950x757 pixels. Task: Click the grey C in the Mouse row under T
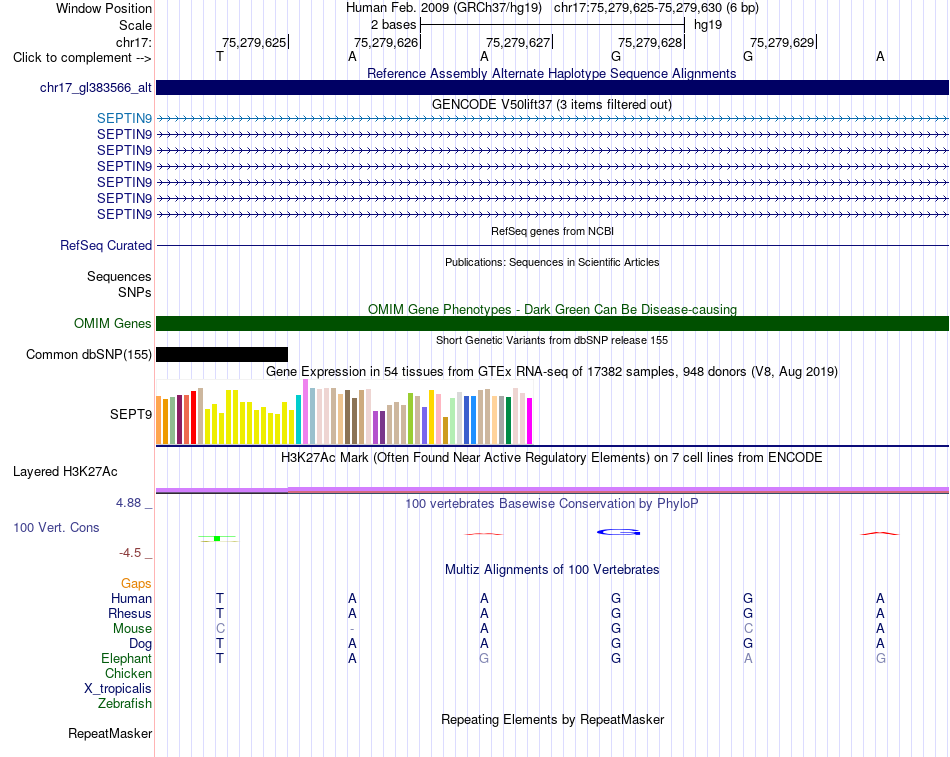pyautogui.click(x=220, y=629)
